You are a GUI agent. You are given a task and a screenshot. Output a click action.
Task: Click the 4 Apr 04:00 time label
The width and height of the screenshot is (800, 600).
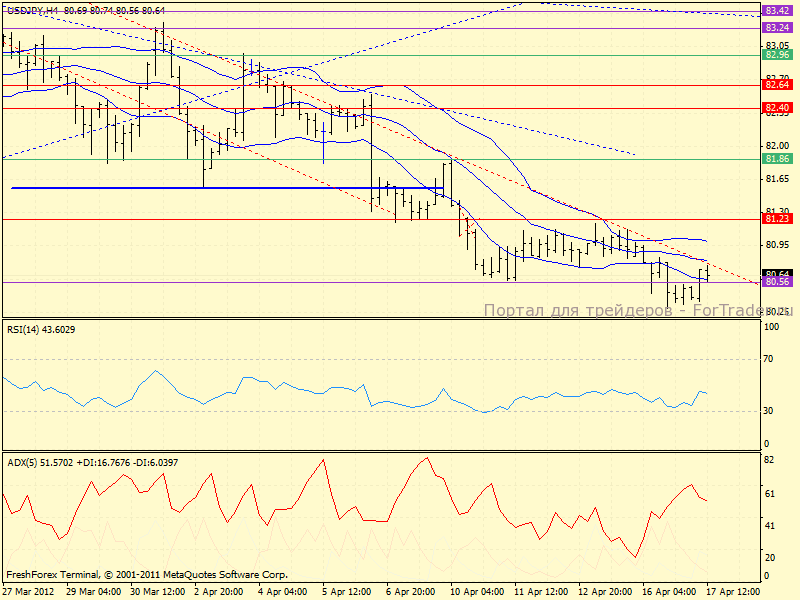click(x=285, y=592)
